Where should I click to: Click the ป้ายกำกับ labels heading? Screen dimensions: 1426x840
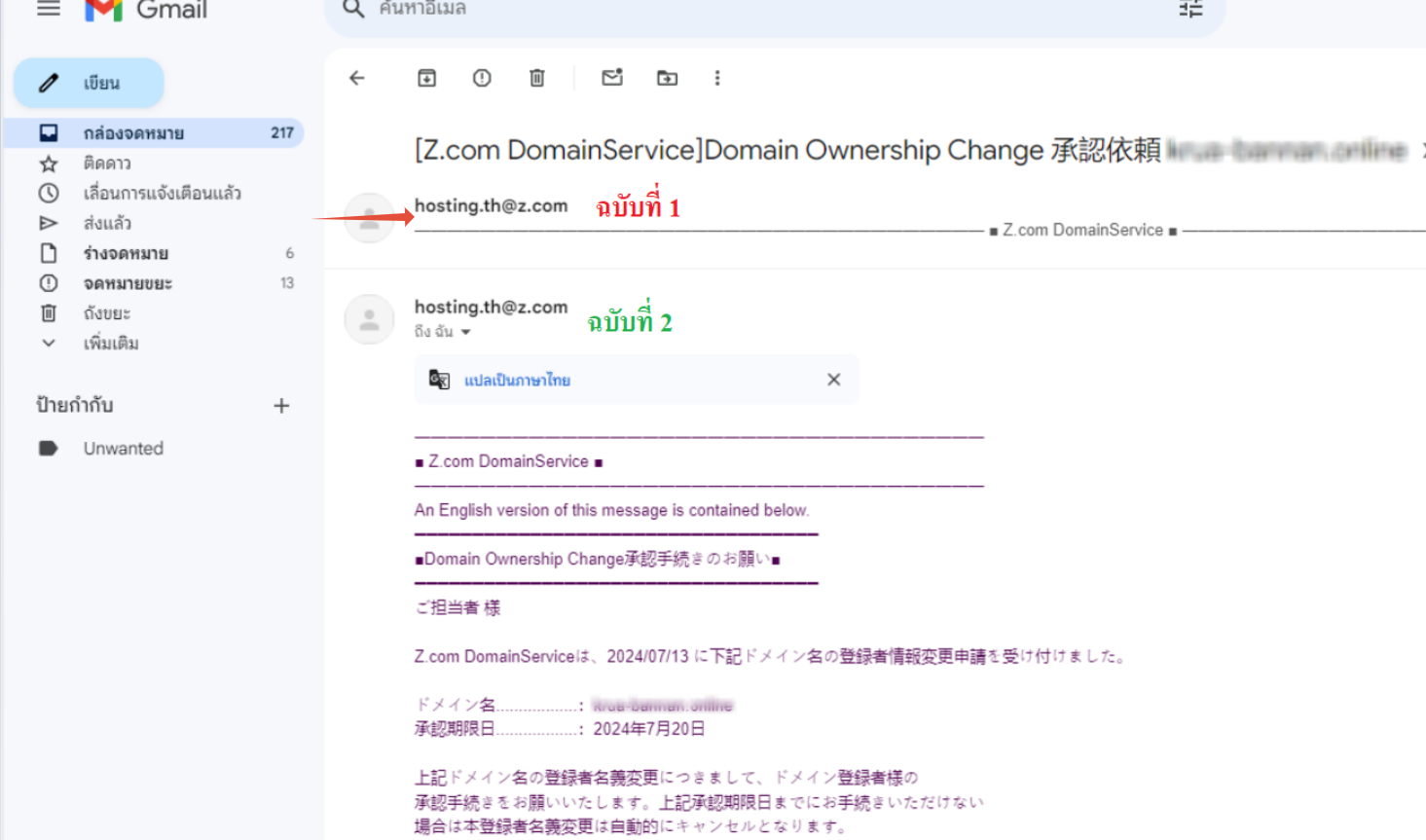point(75,405)
